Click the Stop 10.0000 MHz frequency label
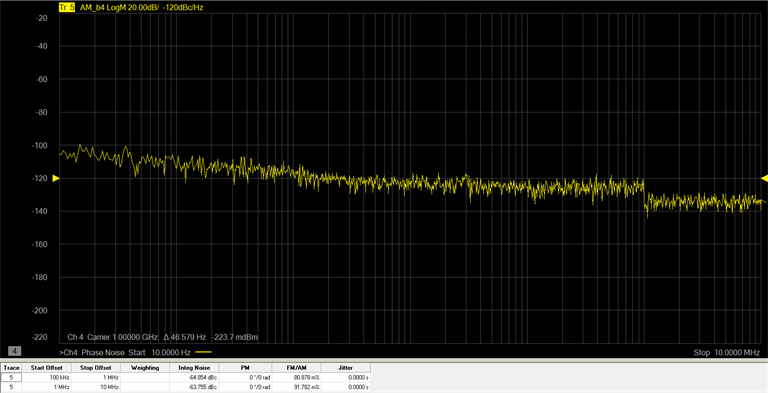This screenshot has height=393, width=768. click(726, 352)
